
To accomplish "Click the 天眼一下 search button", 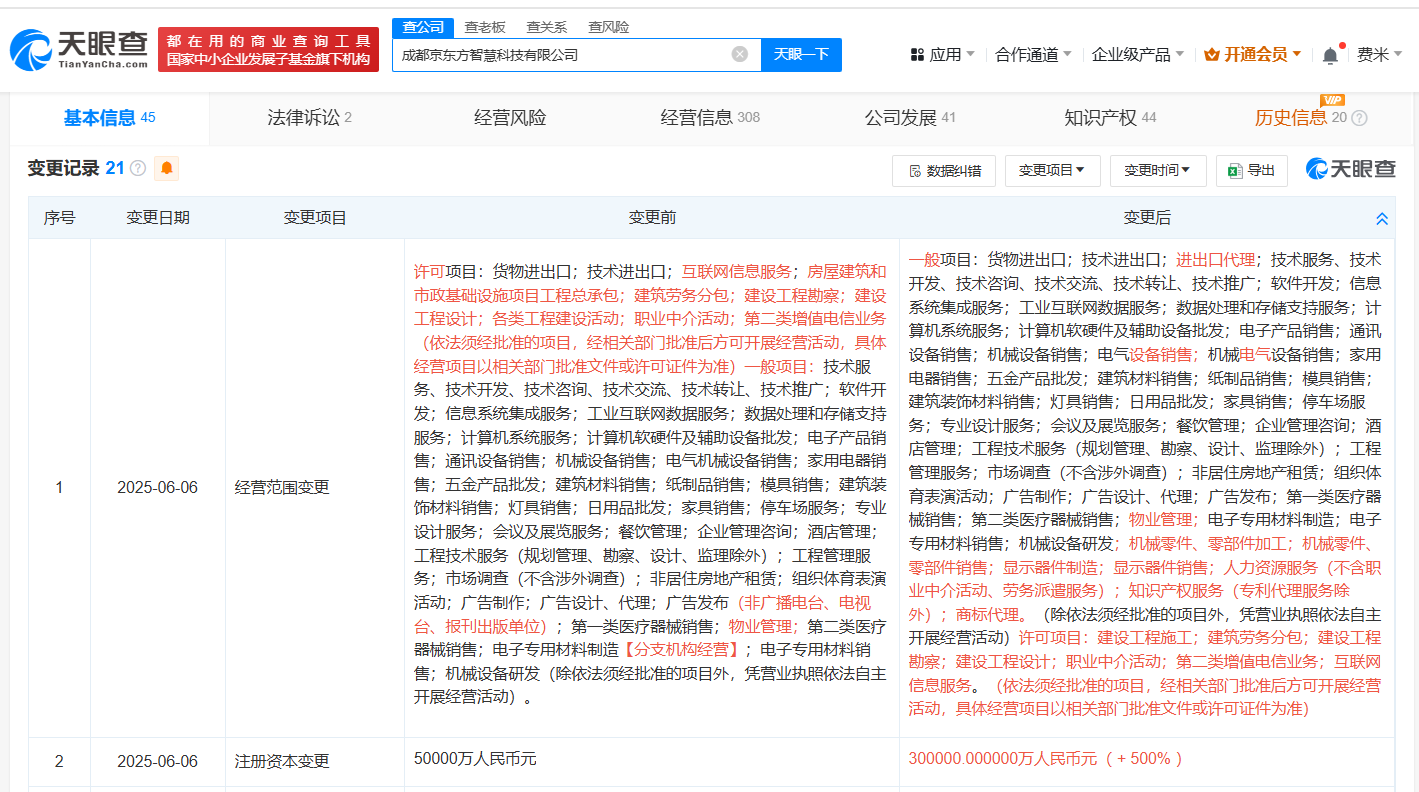I will pyautogui.click(x=801, y=54).
